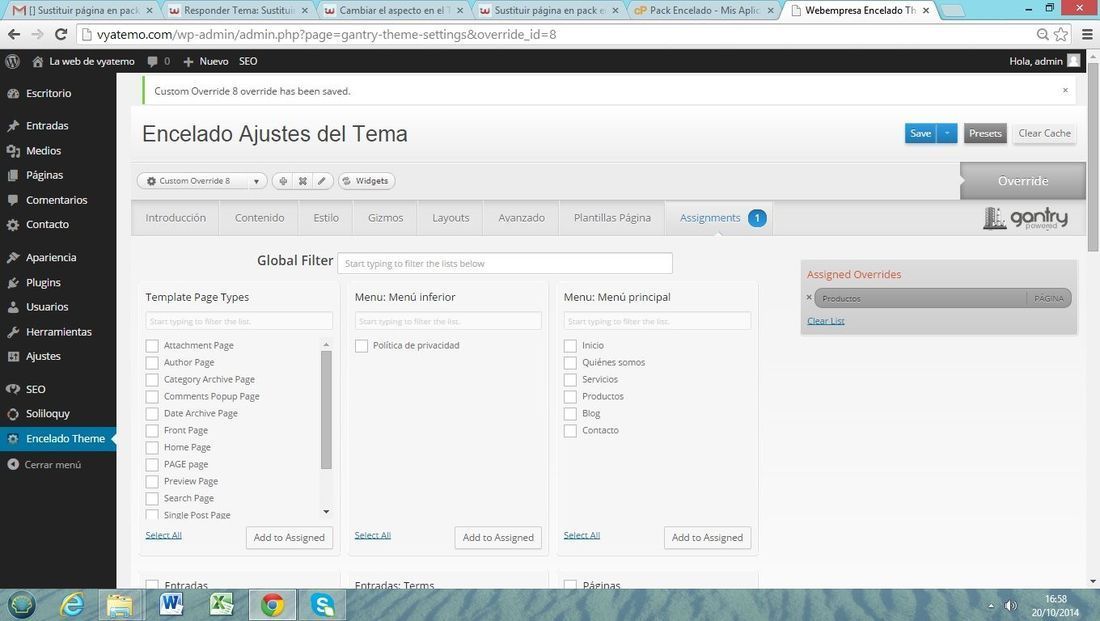
Task: Click the WordPress logo in admin bar
Action: [x=12, y=61]
